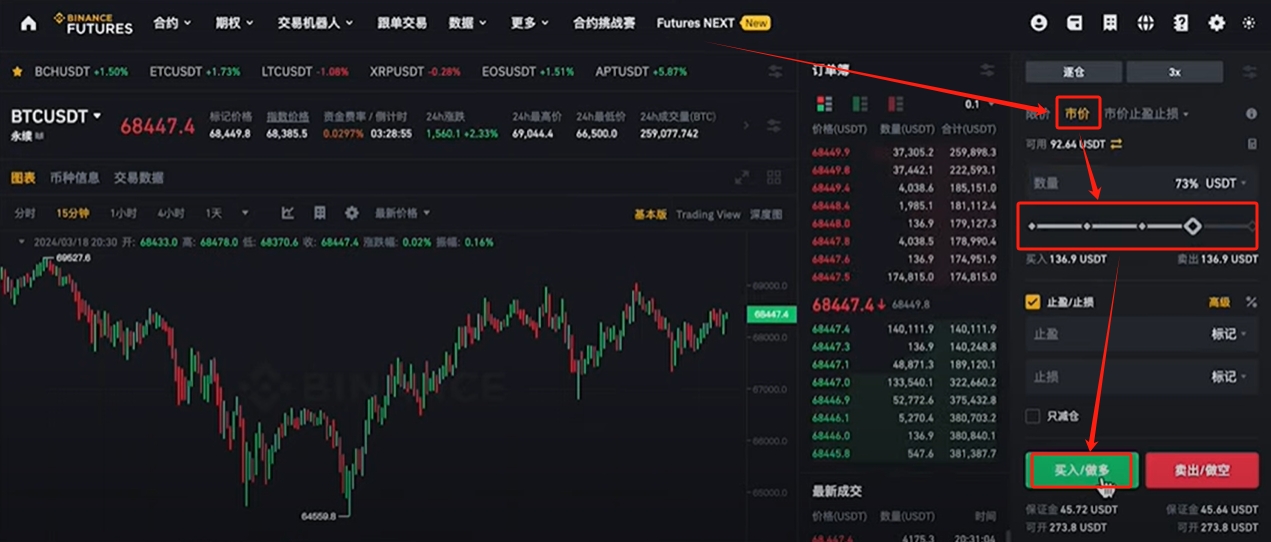Open 止盈 trigger type 标记 dropdown
The image size is (1271, 542).
point(1229,334)
